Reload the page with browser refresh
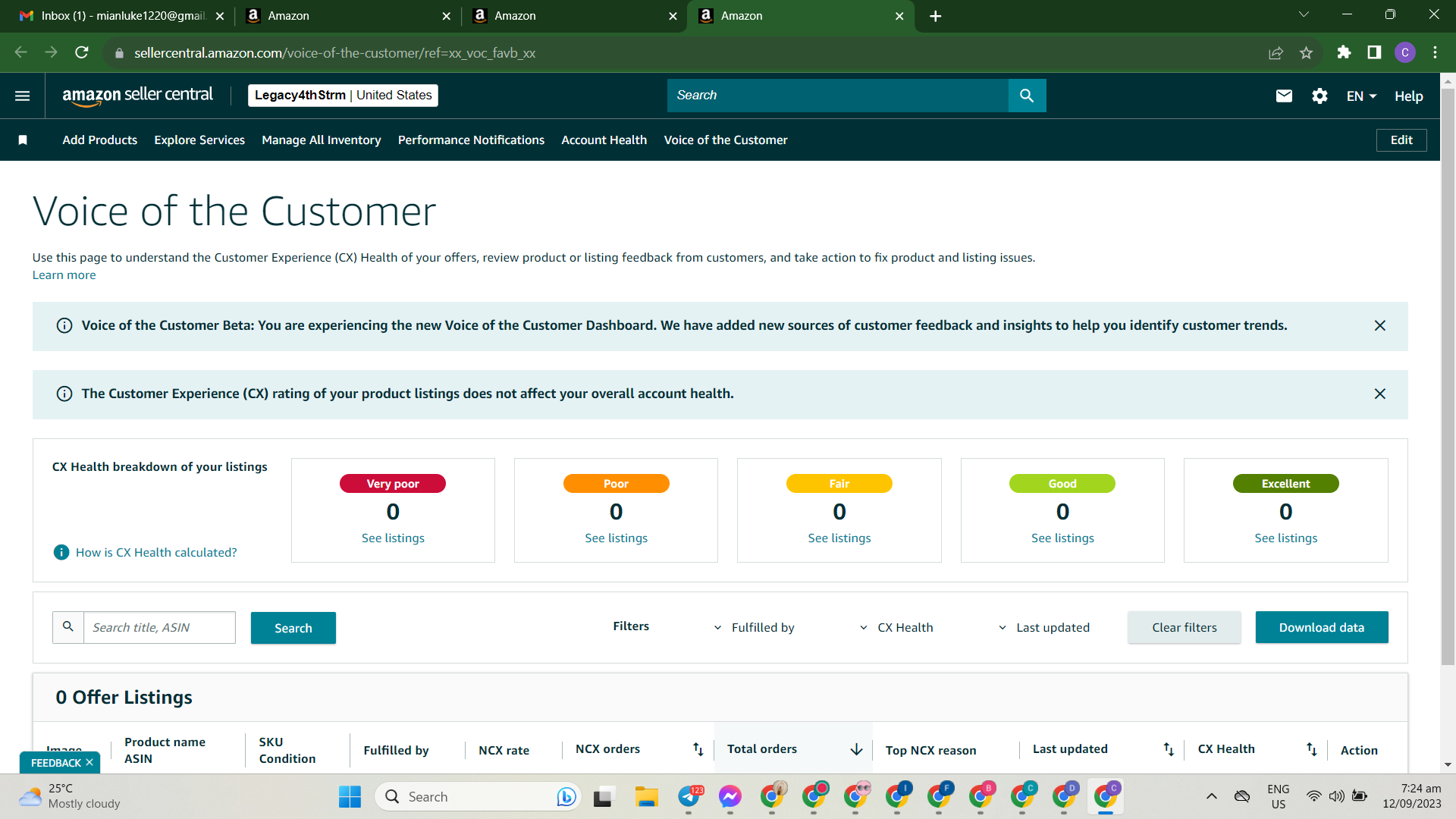1456x819 pixels. (x=82, y=52)
